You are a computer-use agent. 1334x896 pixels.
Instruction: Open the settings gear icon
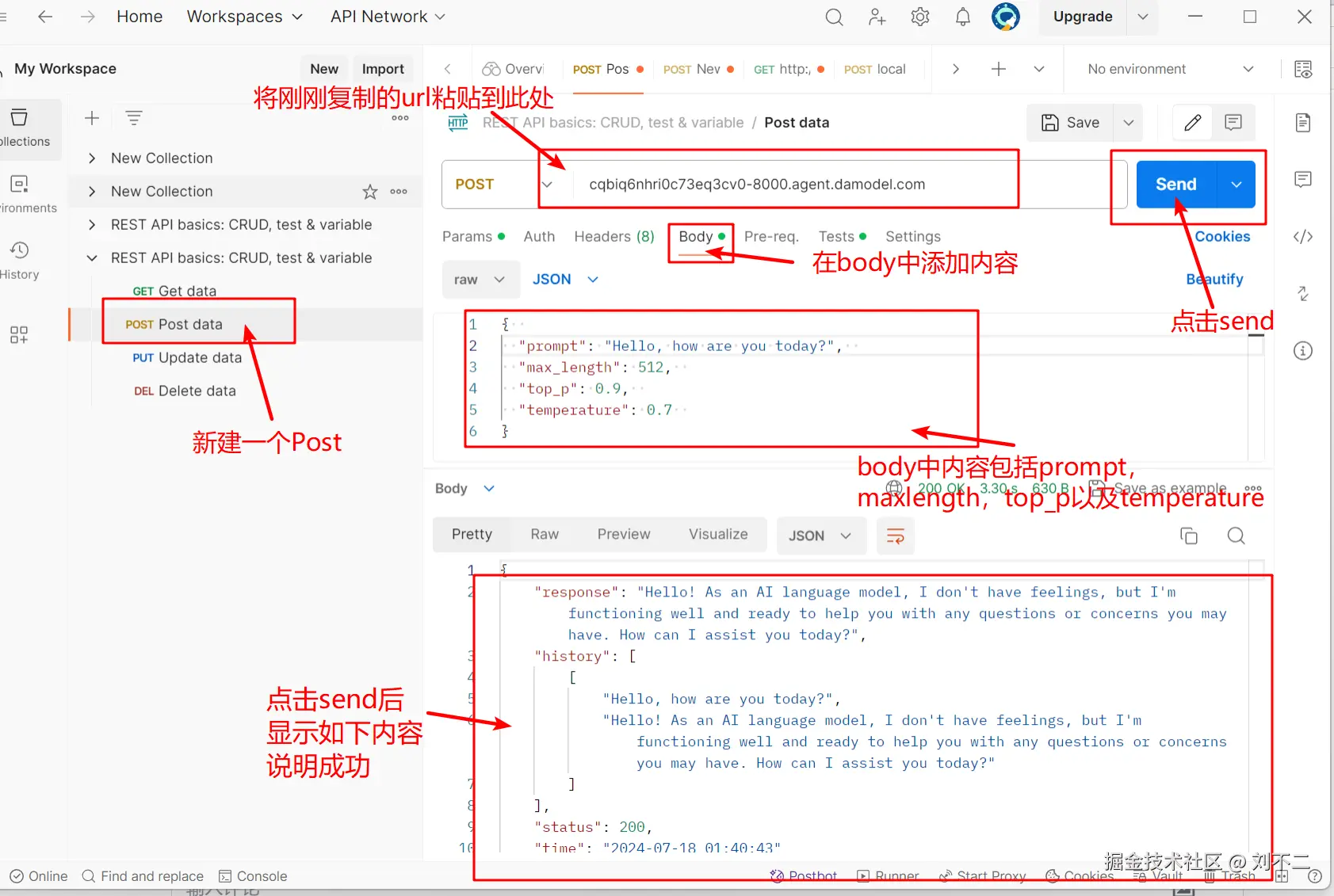pos(919,17)
